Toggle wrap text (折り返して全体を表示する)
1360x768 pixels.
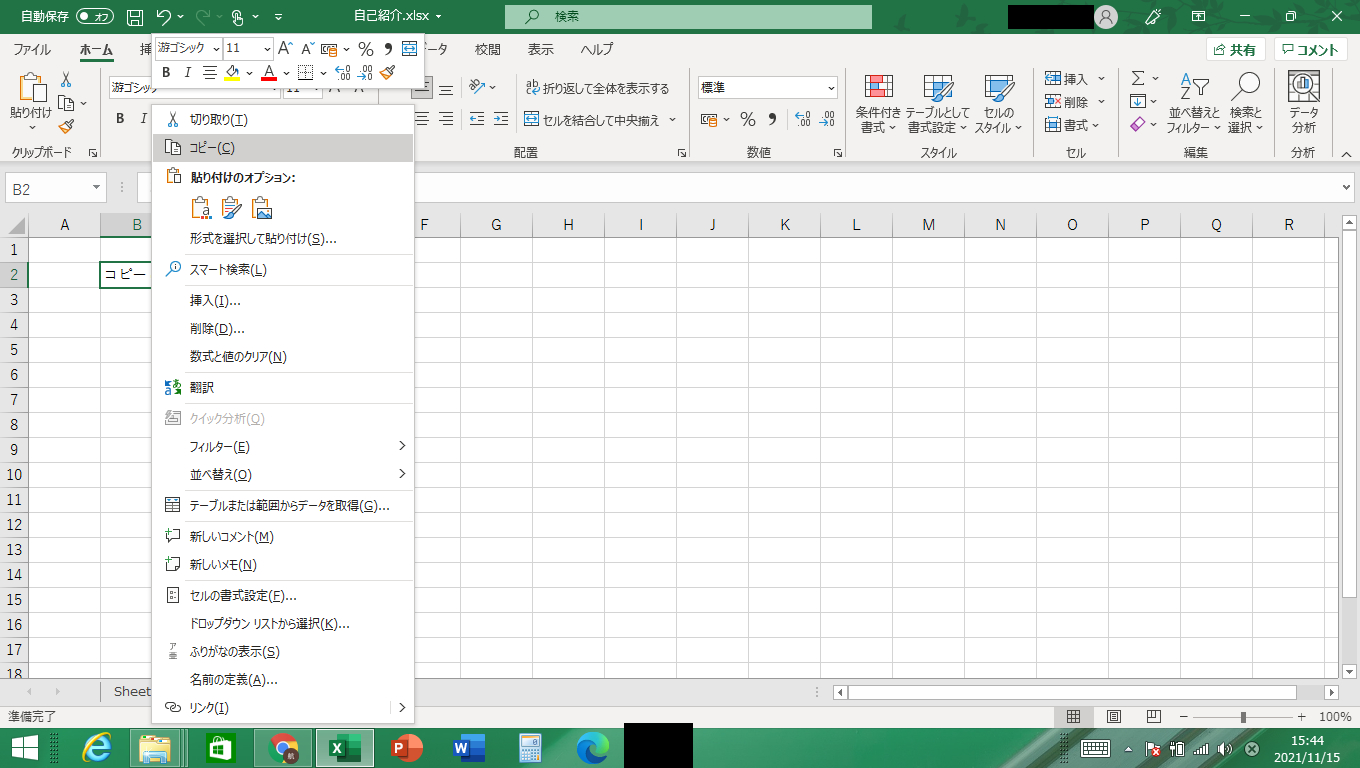tap(597, 88)
